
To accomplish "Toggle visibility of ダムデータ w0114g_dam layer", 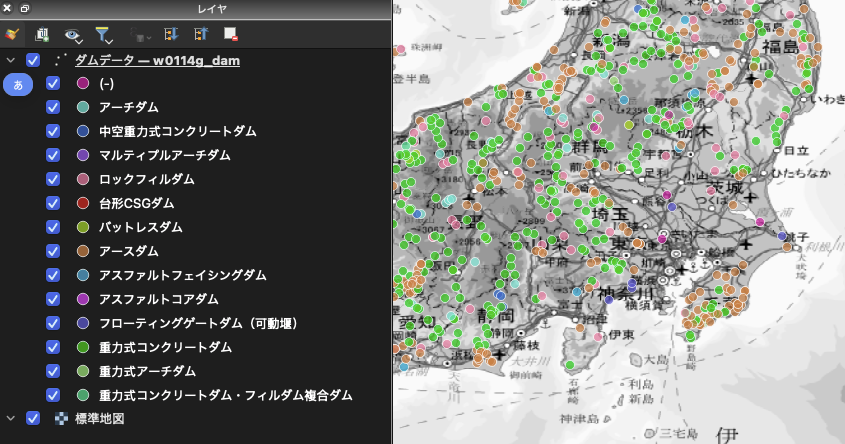I will pos(33,60).
